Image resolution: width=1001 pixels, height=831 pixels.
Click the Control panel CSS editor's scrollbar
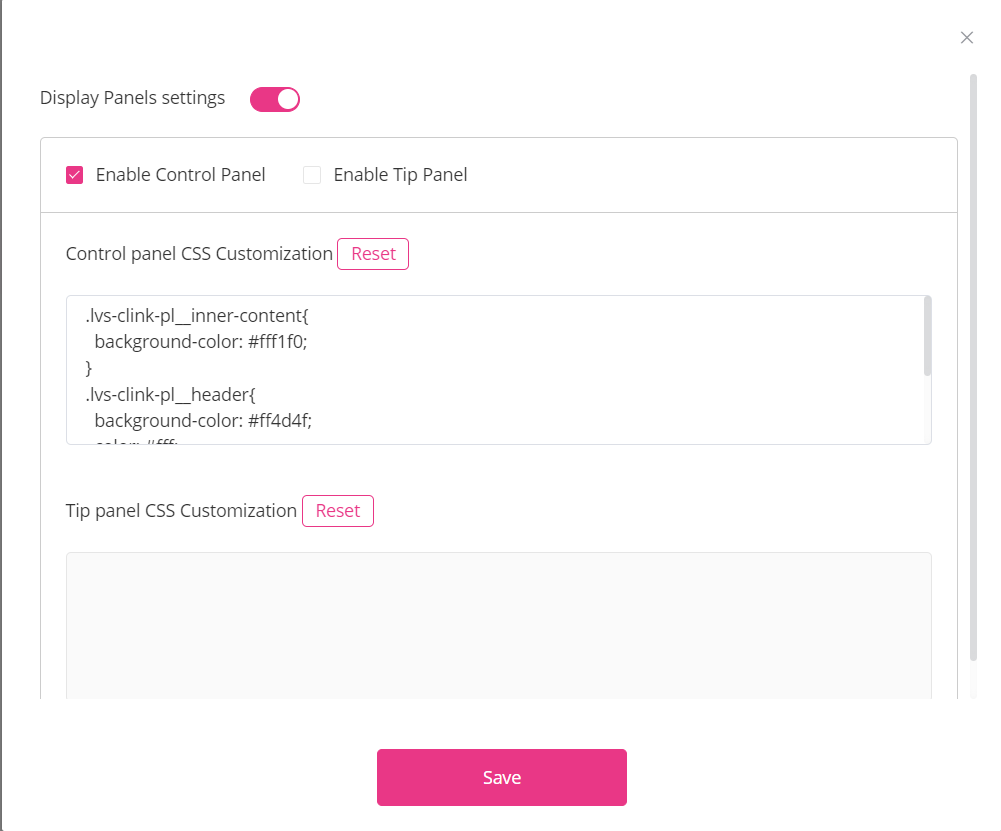(x=927, y=336)
